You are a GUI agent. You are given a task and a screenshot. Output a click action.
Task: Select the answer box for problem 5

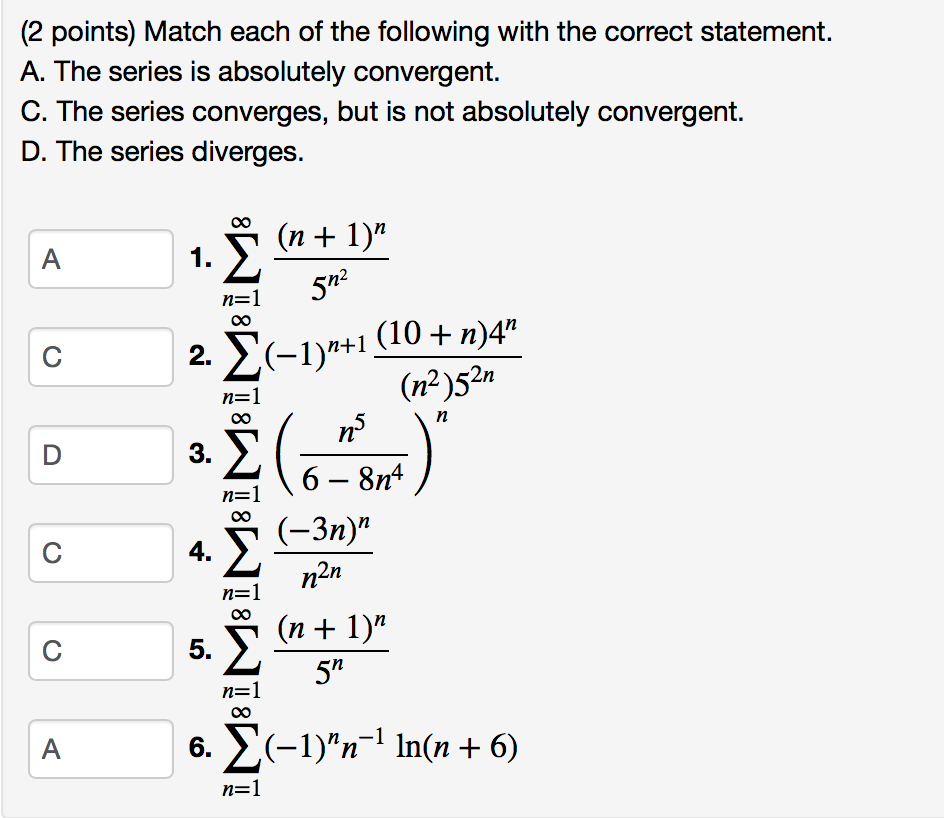point(100,651)
